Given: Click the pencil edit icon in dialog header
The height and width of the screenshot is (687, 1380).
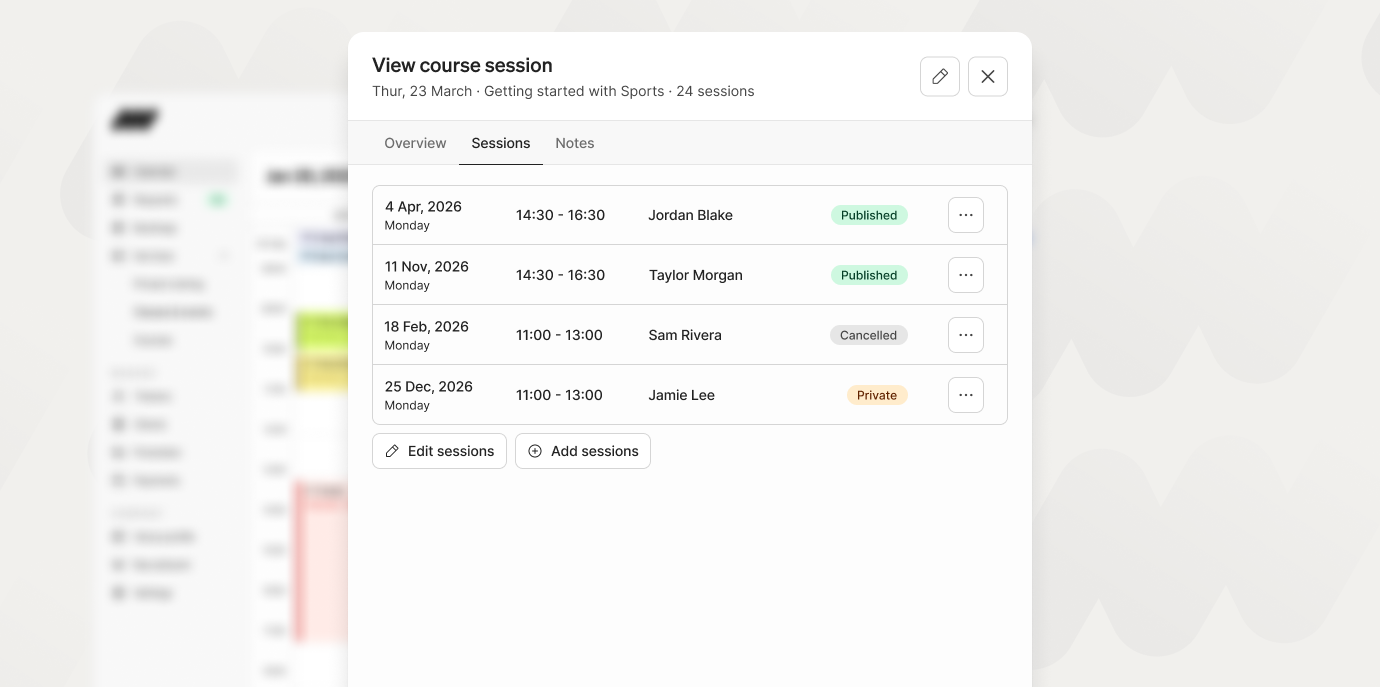Looking at the screenshot, I should [940, 77].
